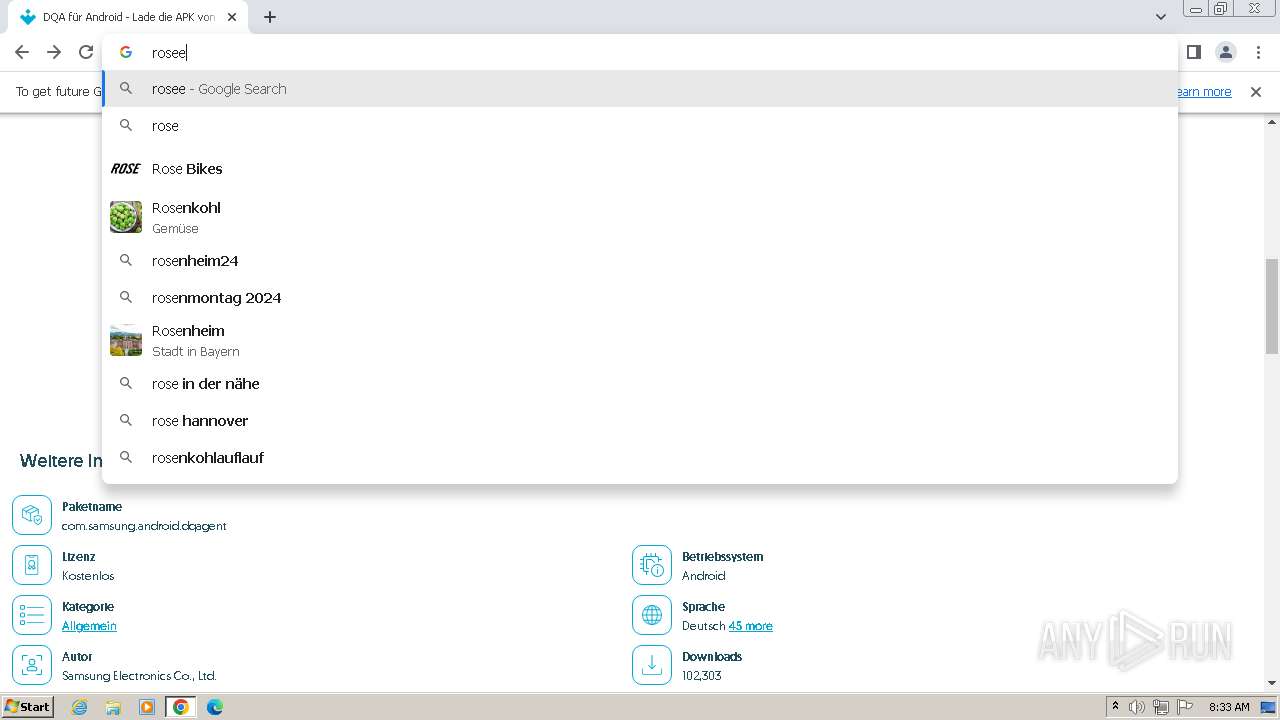
Task: Reload the current page
Action: (x=86, y=52)
